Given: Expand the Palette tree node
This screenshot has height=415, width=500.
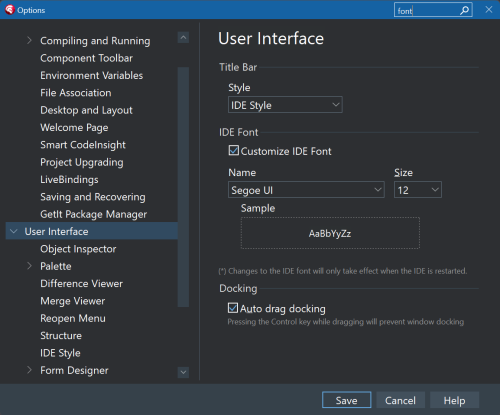Looking at the screenshot, I should click(29, 266).
